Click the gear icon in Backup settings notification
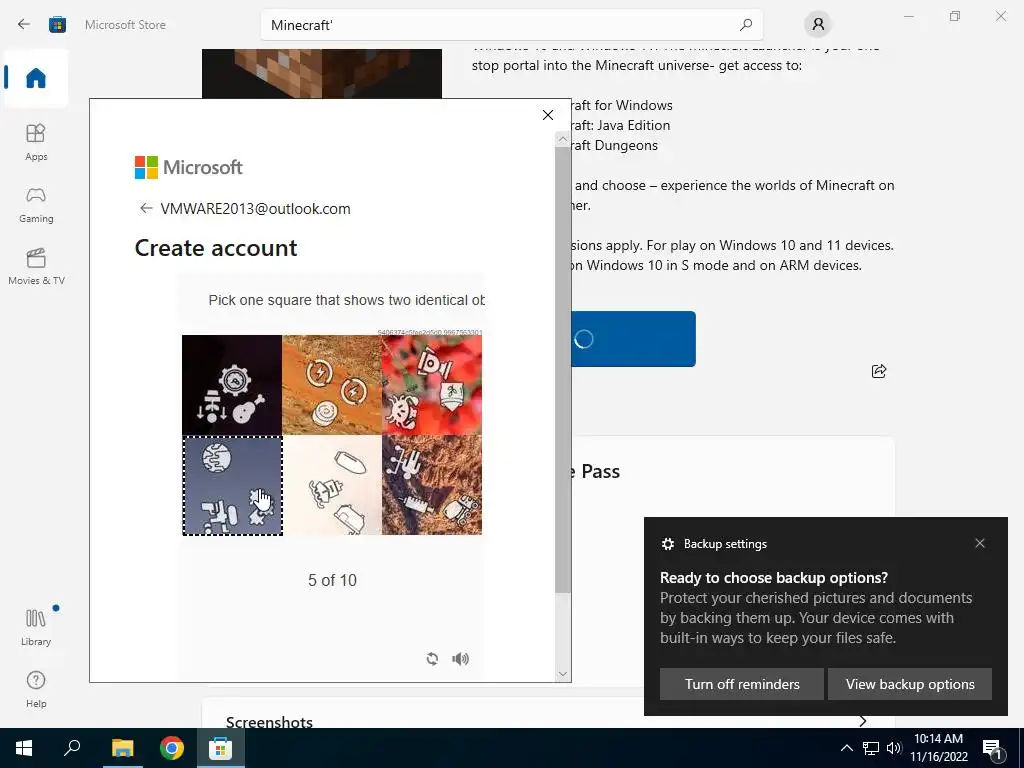1024x768 pixels. pyautogui.click(x=667, y=544)
